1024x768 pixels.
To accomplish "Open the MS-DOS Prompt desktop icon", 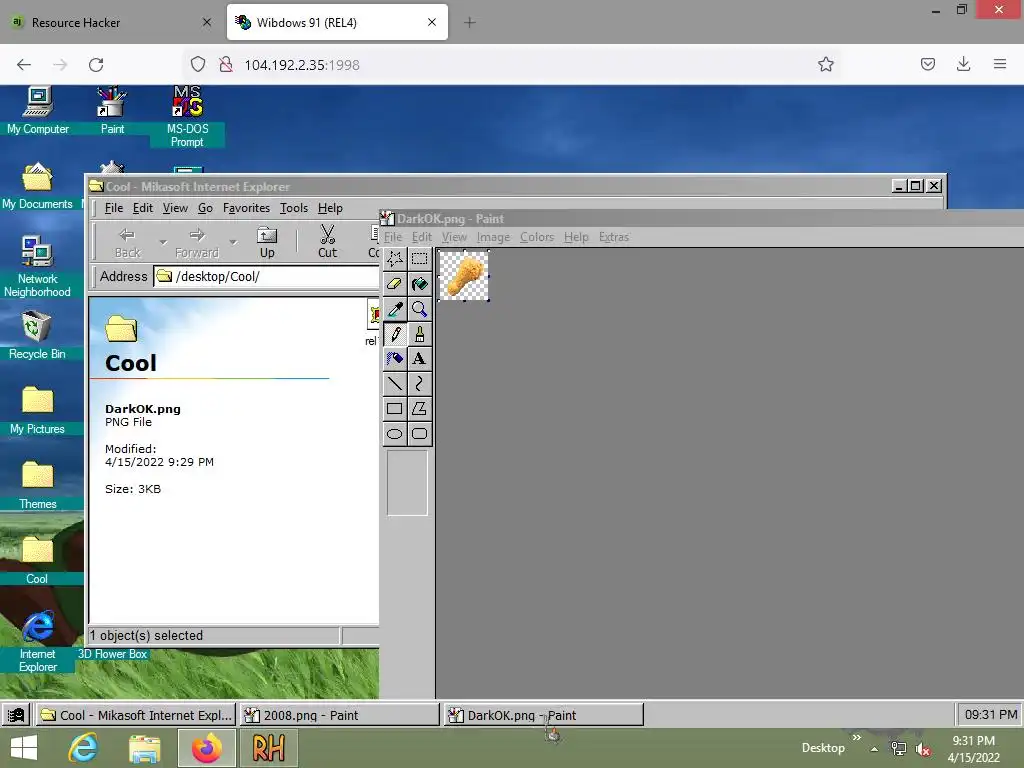I will tap(187, 116).
